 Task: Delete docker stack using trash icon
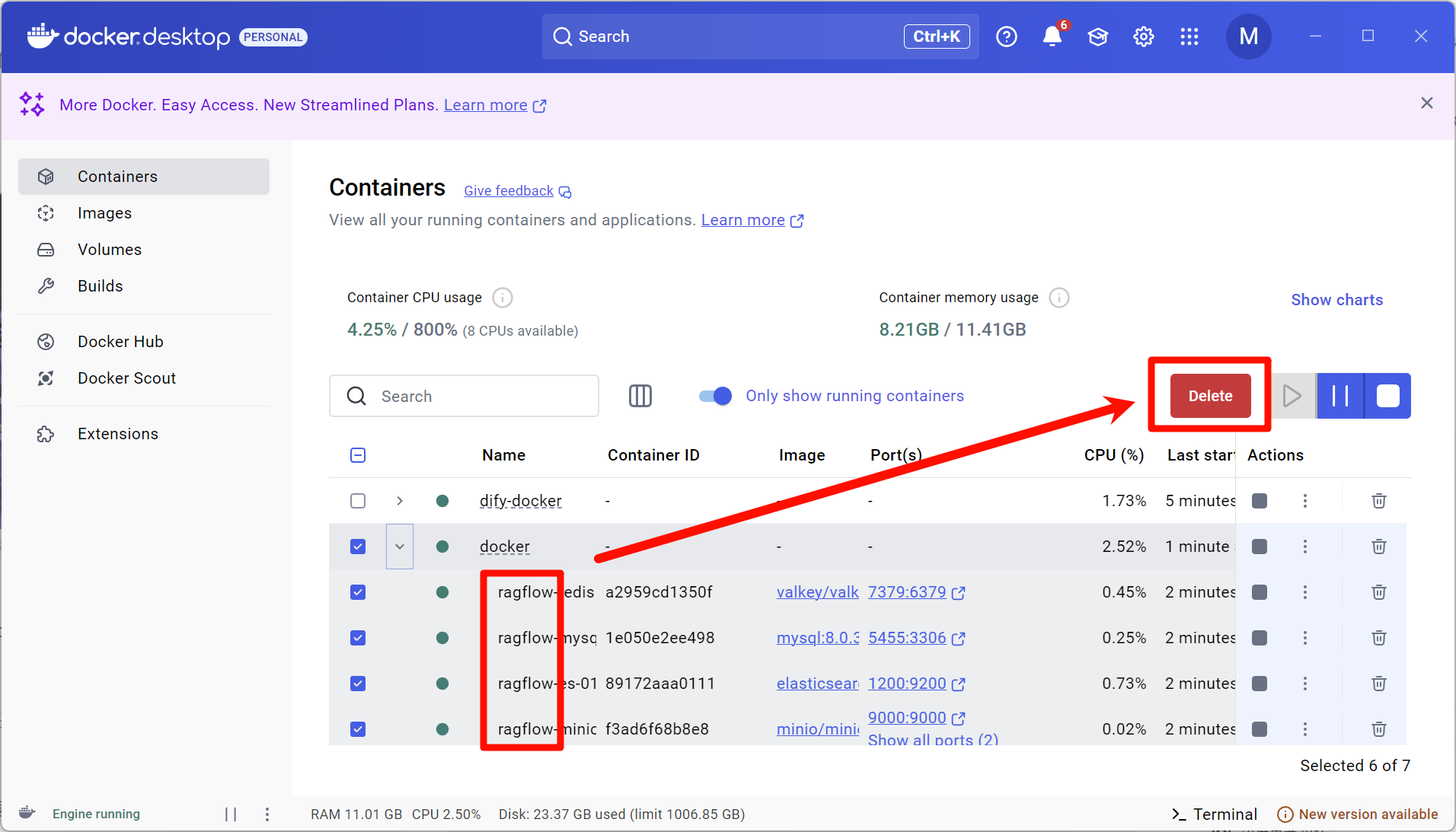click(1379, 547)
